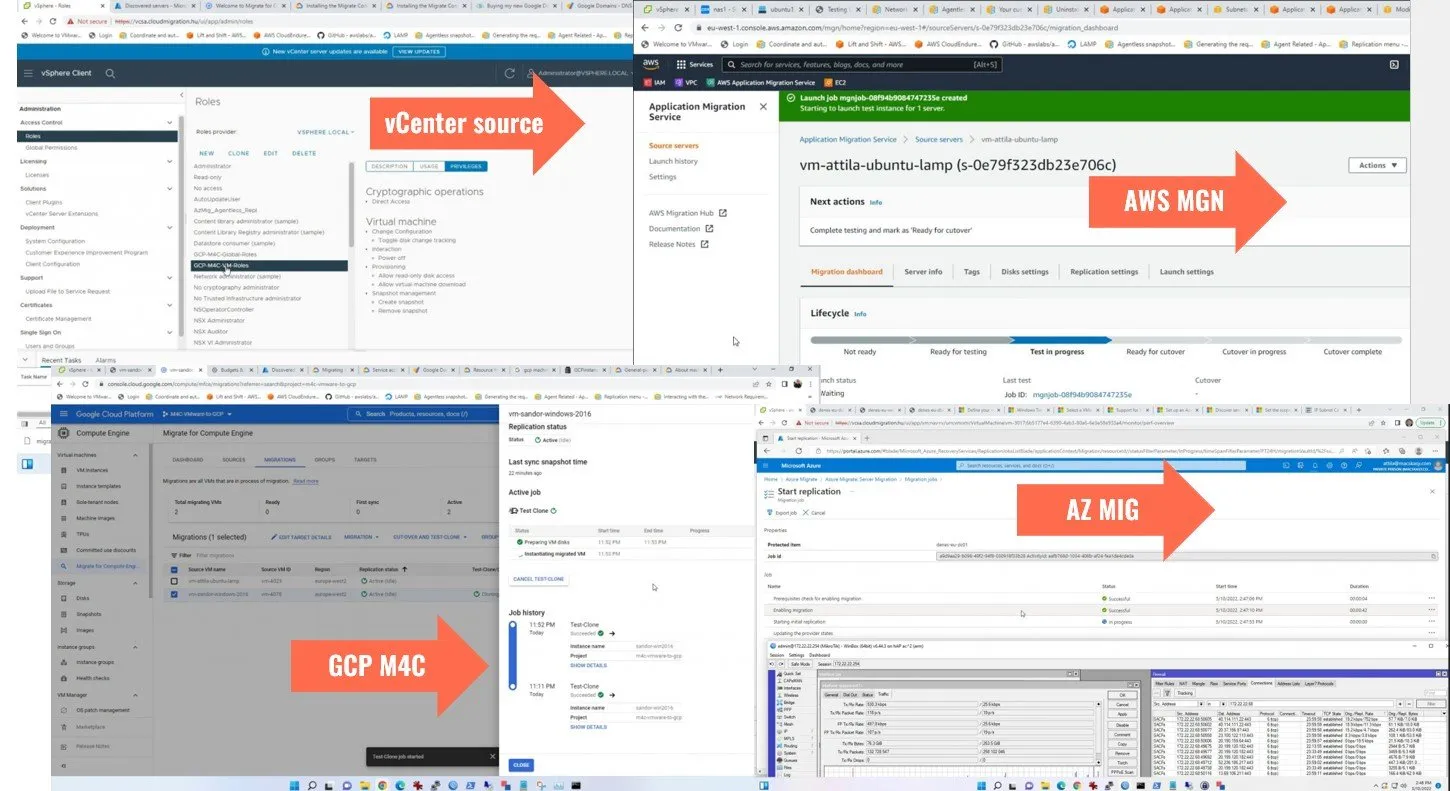Open the EC2 shortcut in AWS favorites bar
The image size is (1450, 791).
(x=834, y=82)
